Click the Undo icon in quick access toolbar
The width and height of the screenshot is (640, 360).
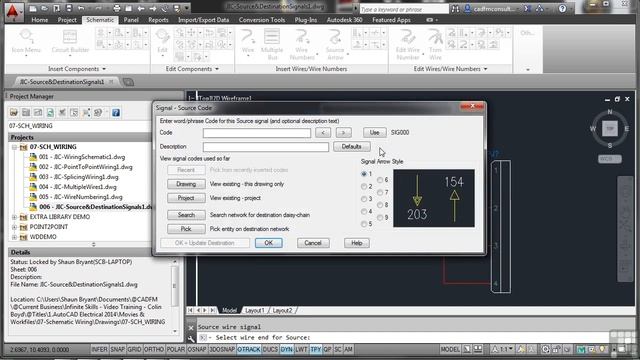coord(81,8)
